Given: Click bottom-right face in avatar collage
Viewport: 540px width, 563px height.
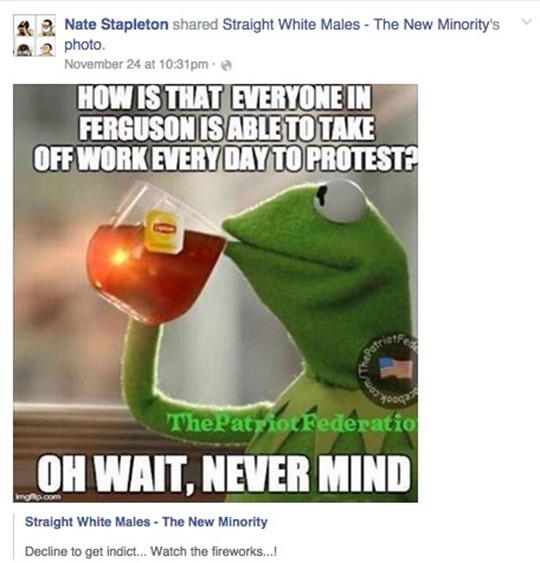Looking at the screenshot, I should 45,46.
